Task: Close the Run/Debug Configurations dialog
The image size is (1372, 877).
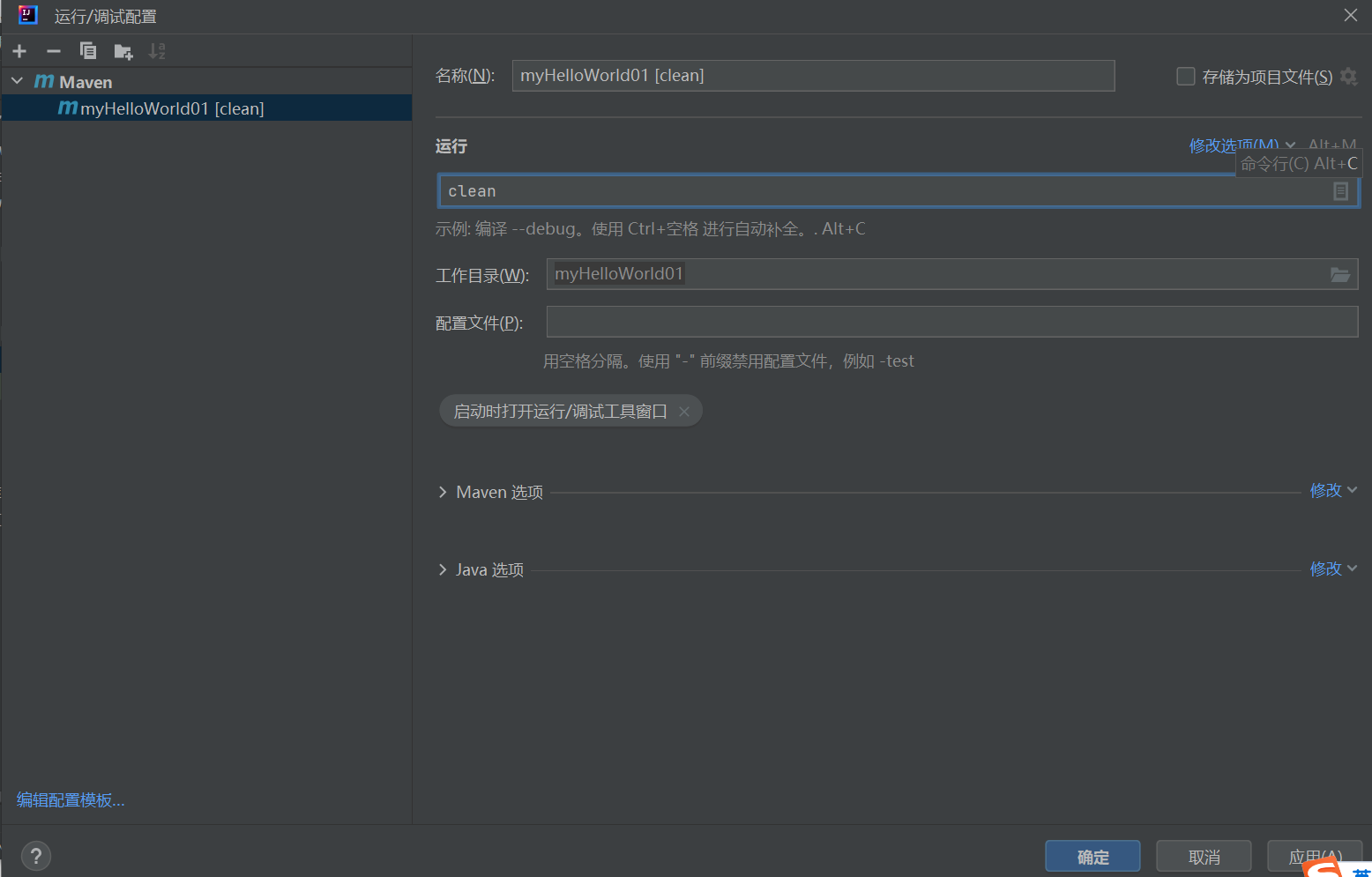Action: 1350,15
